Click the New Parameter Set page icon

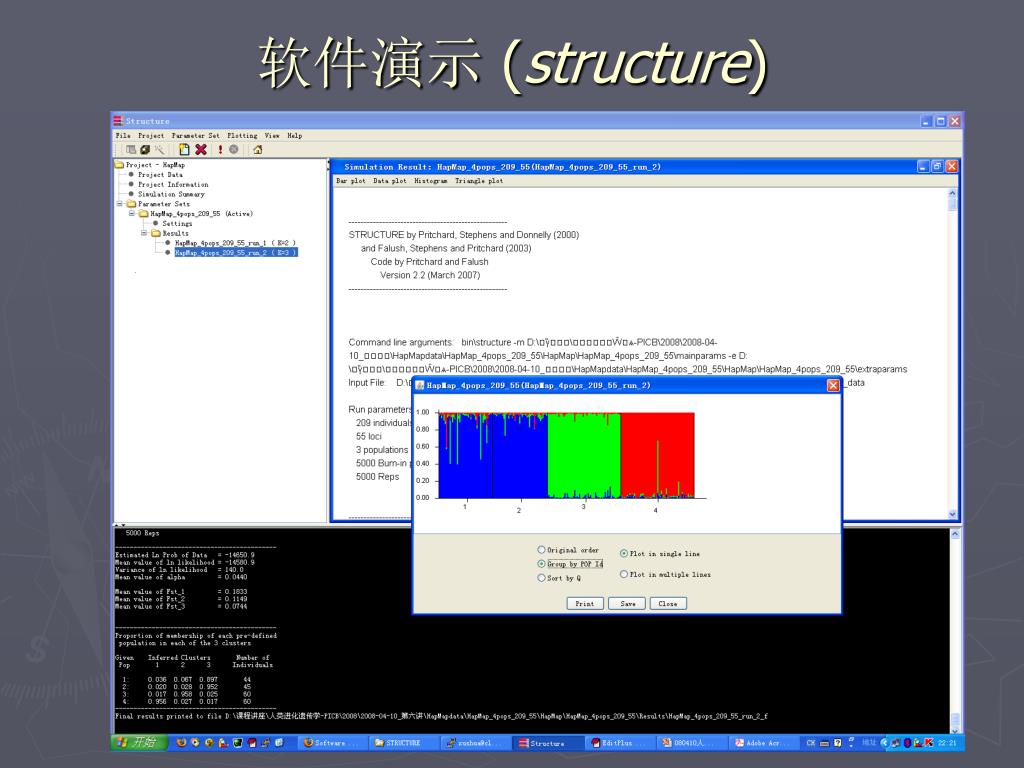tap(184, 150)
